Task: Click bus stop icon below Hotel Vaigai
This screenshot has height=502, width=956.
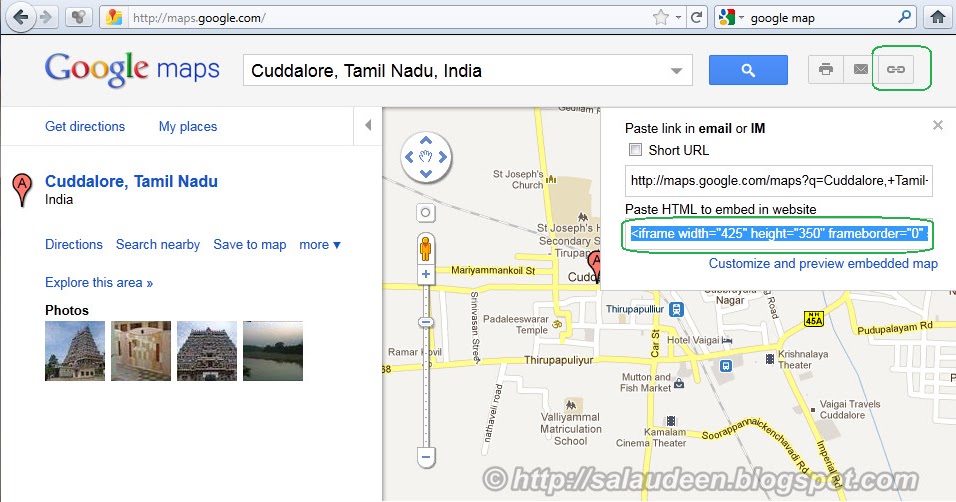Action: (x=726, y=365)
